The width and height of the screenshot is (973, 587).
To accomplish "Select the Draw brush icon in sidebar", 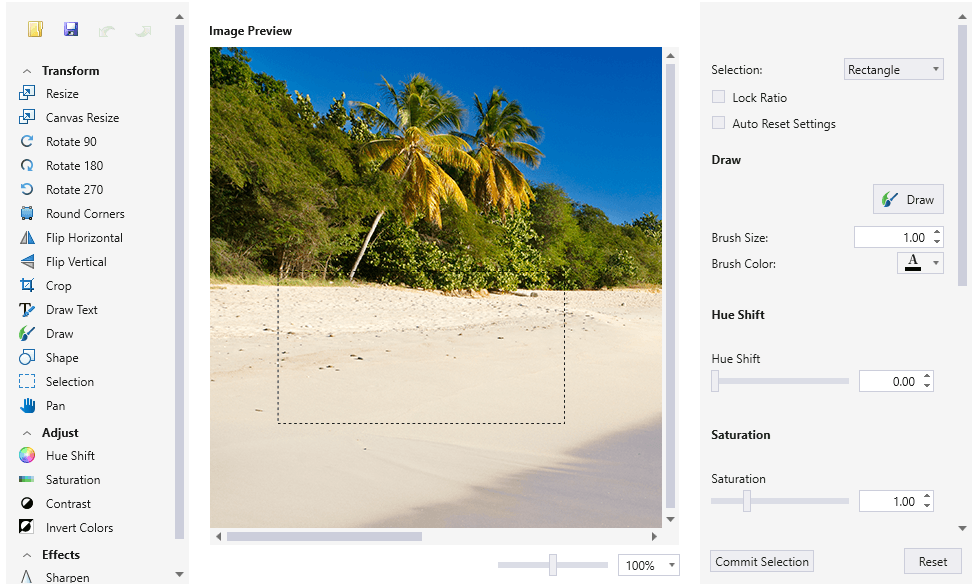I will tap(27, 333).
